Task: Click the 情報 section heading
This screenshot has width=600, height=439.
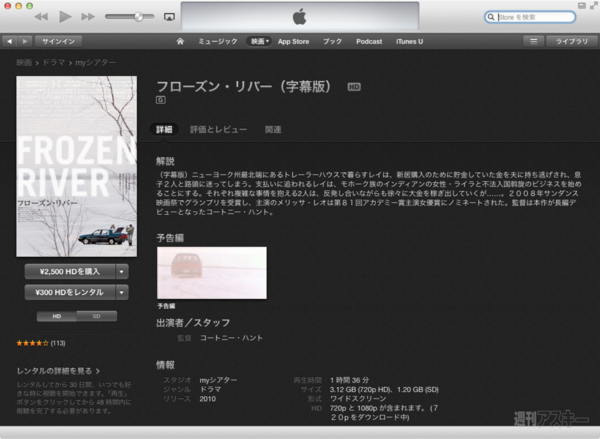Action: [x=165, y=365]
